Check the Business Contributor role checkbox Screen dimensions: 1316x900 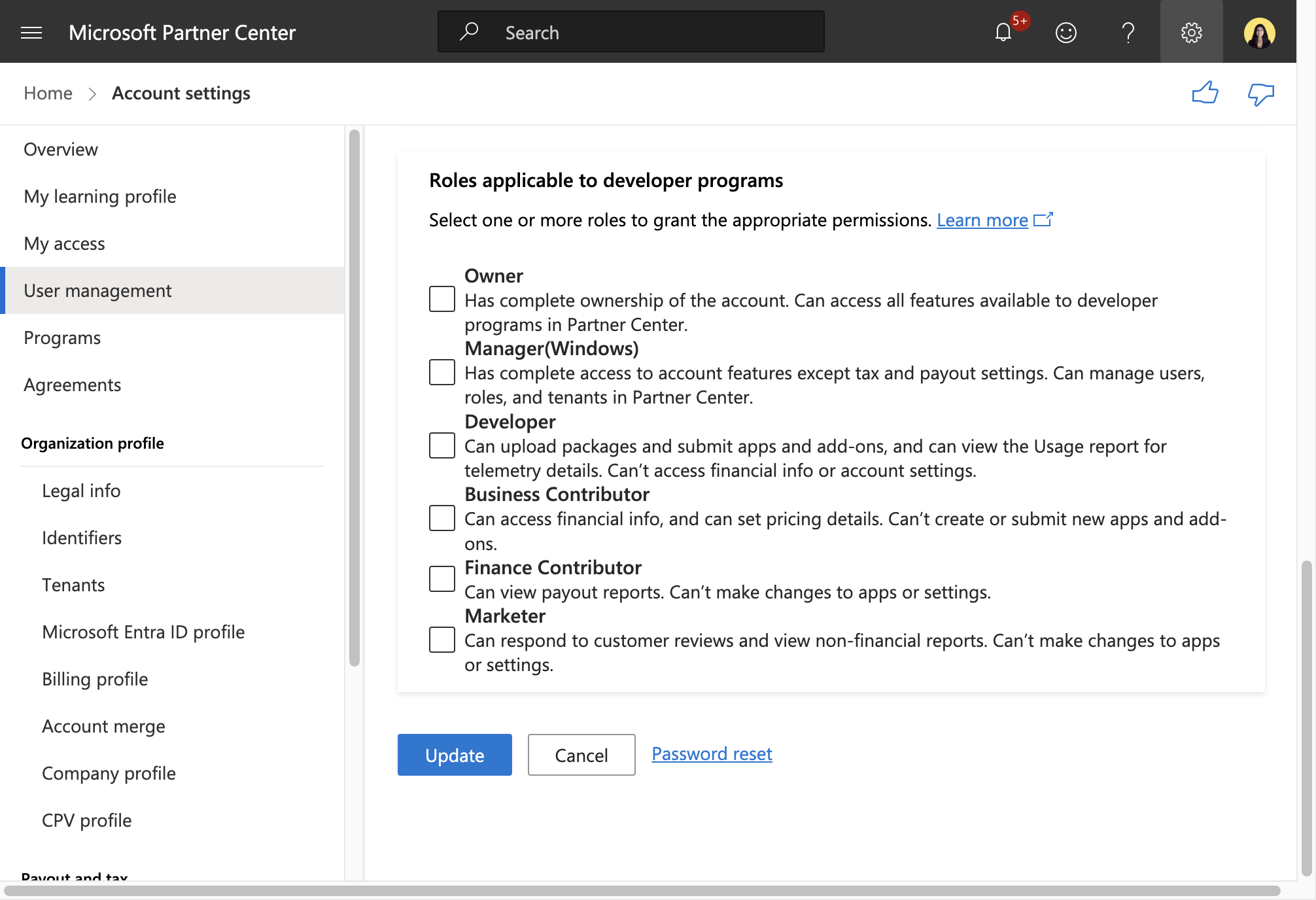point(442,518)
